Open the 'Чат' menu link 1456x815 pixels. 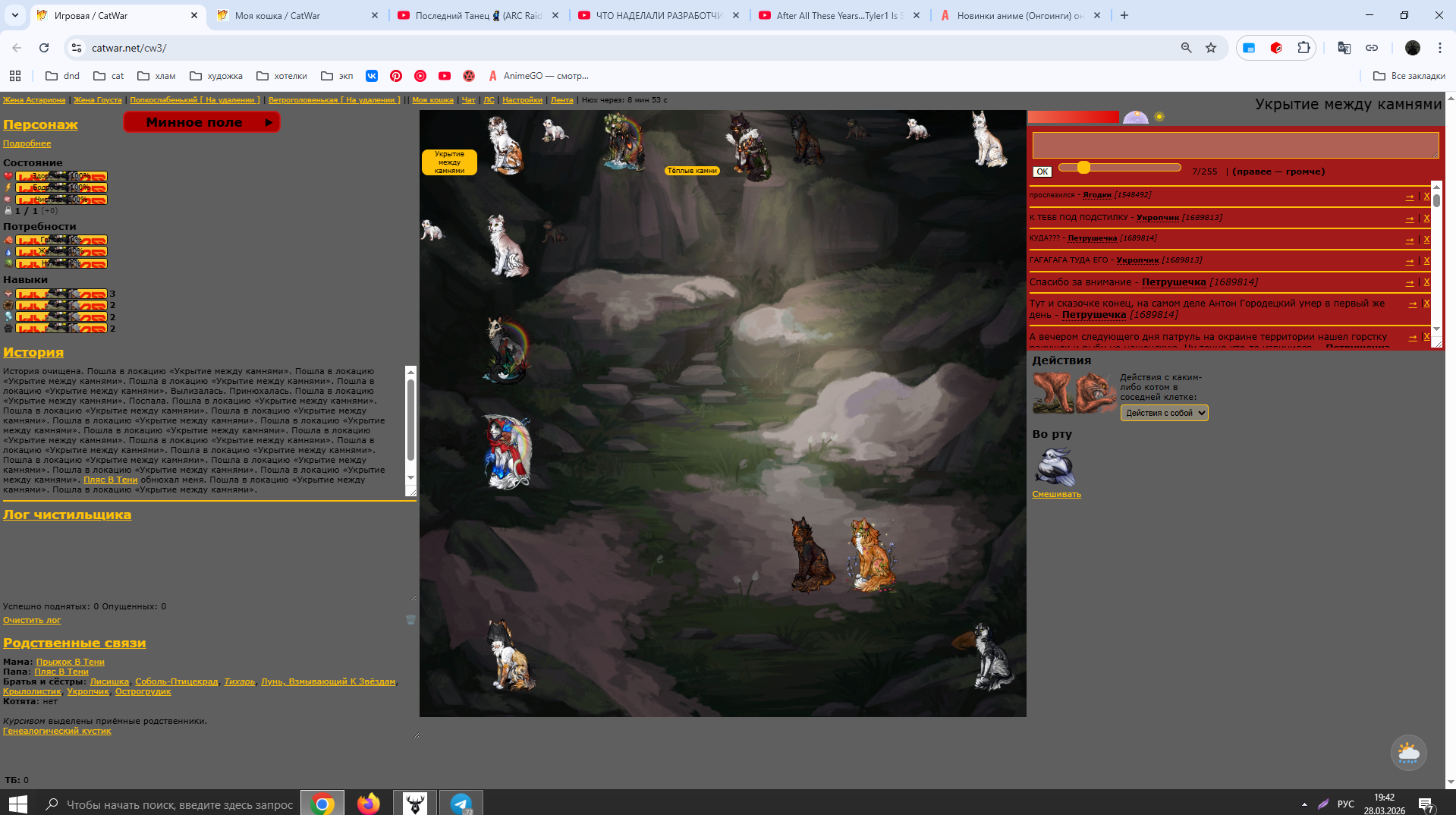click(x=469, y=100)
